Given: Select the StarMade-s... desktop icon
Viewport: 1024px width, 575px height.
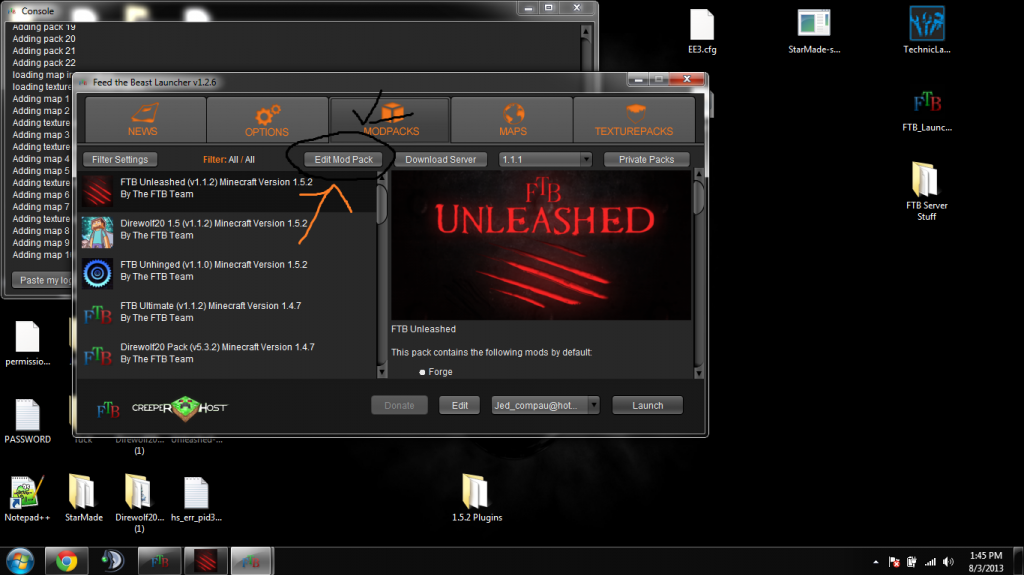Looking at the screenshot, I should [x=814, y=33].
